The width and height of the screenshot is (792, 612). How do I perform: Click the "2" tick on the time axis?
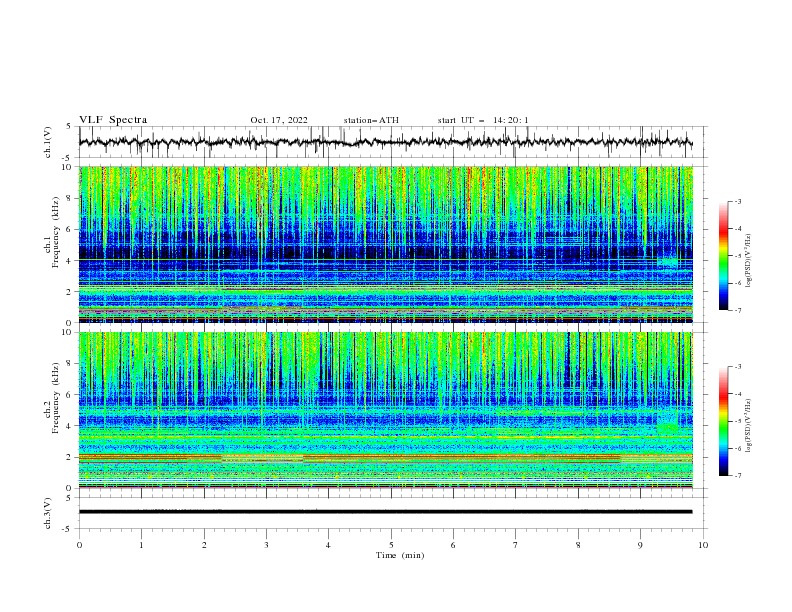point(204,545)
